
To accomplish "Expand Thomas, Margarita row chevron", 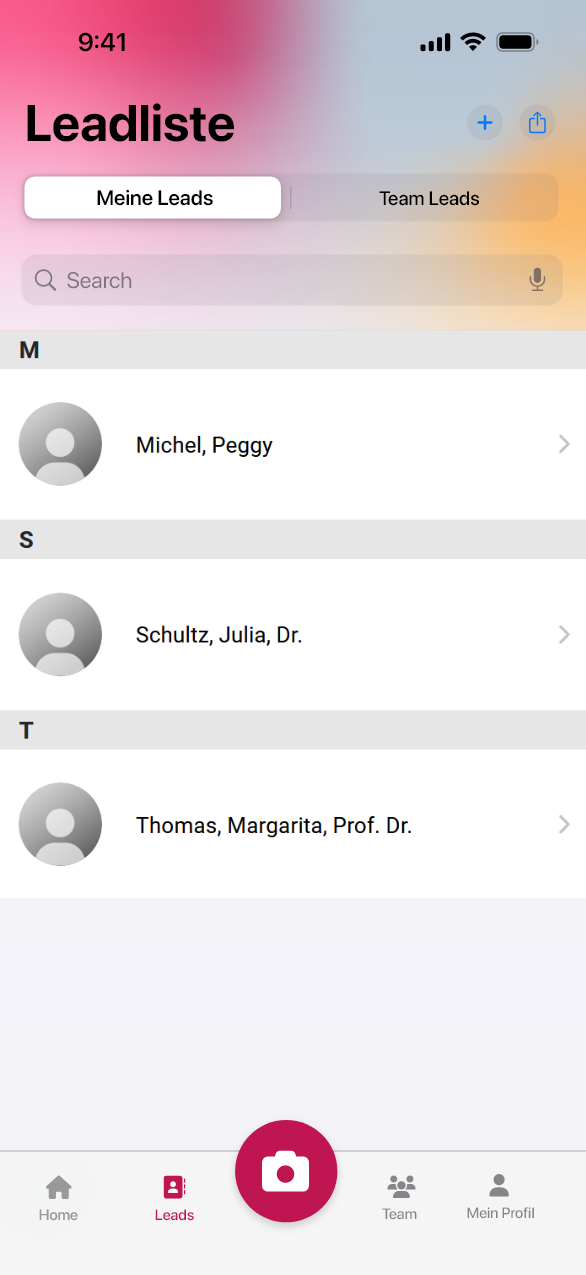I will pyautogui.click(x=564, y=824).
